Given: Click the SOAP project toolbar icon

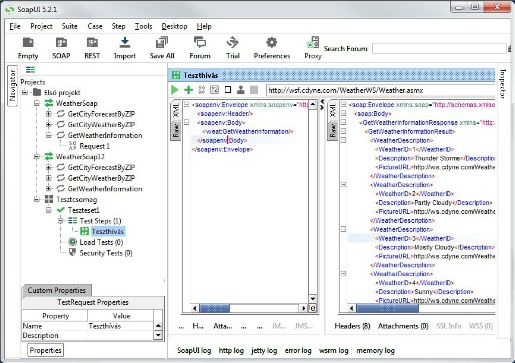Looking at the screenshot, I should coord(61,48).
